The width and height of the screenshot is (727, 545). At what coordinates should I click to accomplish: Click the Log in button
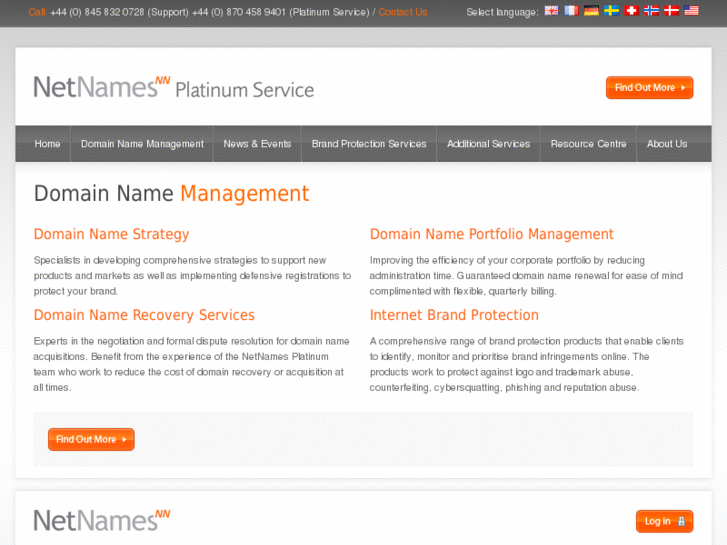tap(664, 521)
